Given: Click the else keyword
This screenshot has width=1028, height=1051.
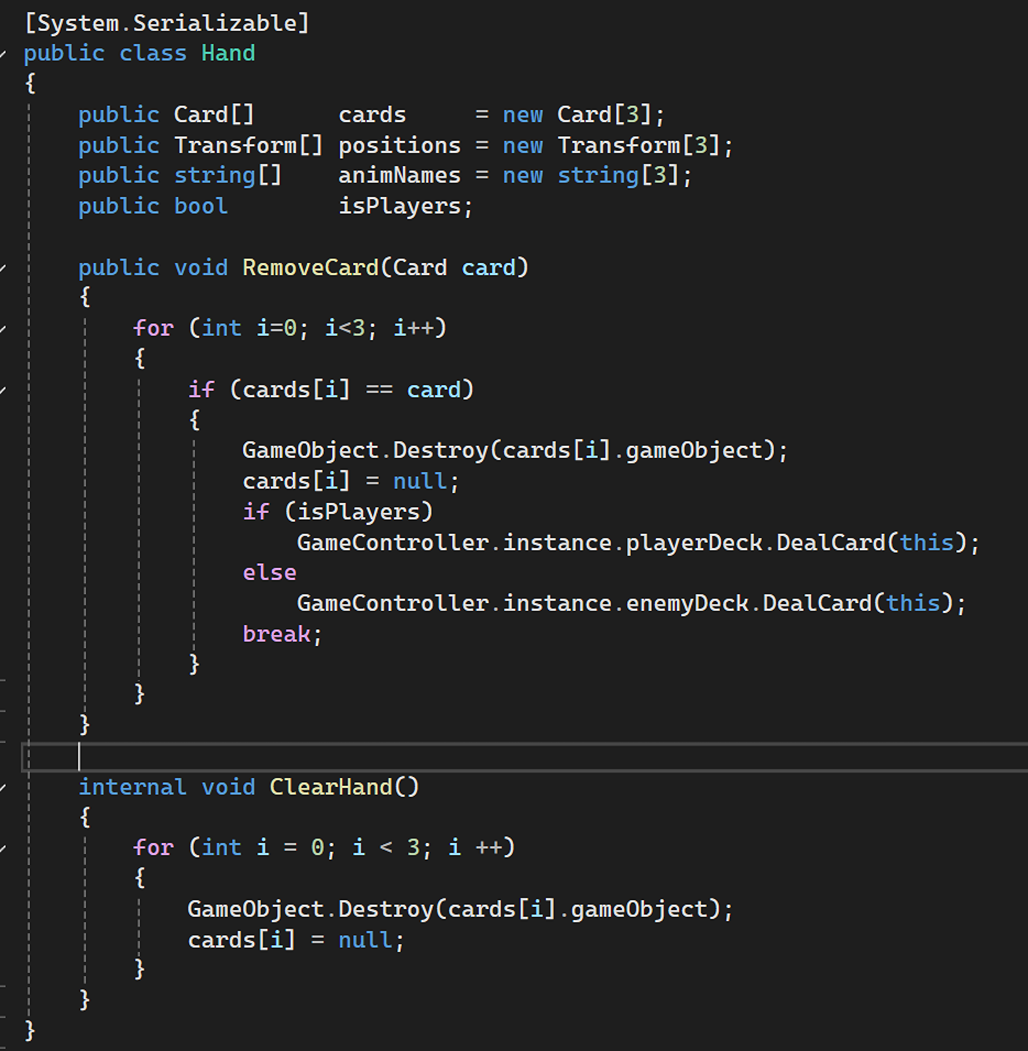Looking at the screenshot, I should point(269,572).
